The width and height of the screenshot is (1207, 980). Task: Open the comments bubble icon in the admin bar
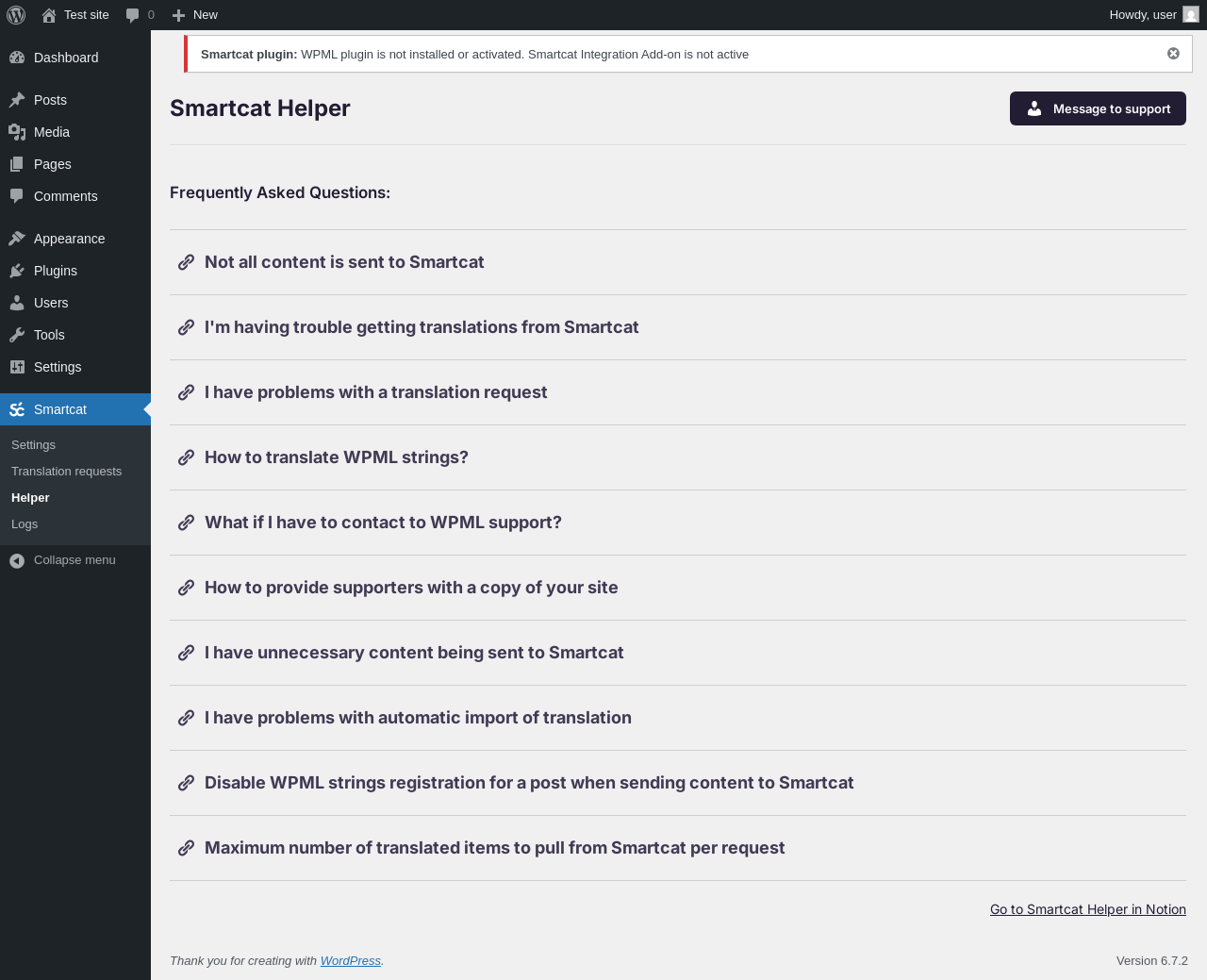click(133, 15)
